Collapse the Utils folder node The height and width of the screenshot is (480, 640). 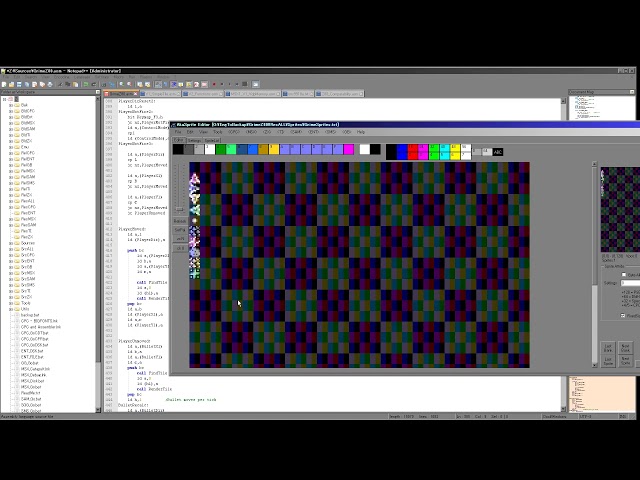click(x=11, y=309)
